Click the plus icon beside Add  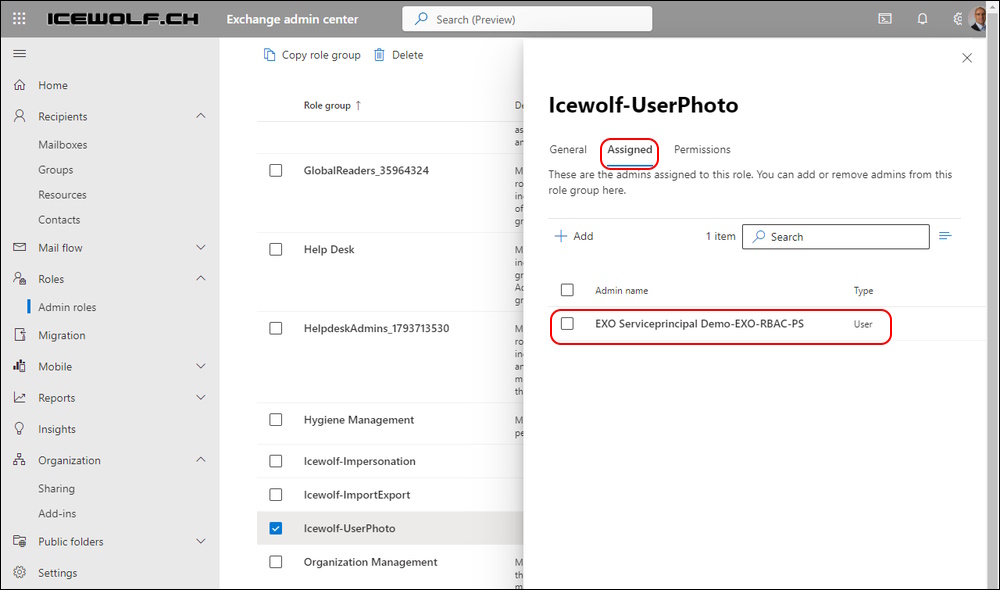coord(561,236)
